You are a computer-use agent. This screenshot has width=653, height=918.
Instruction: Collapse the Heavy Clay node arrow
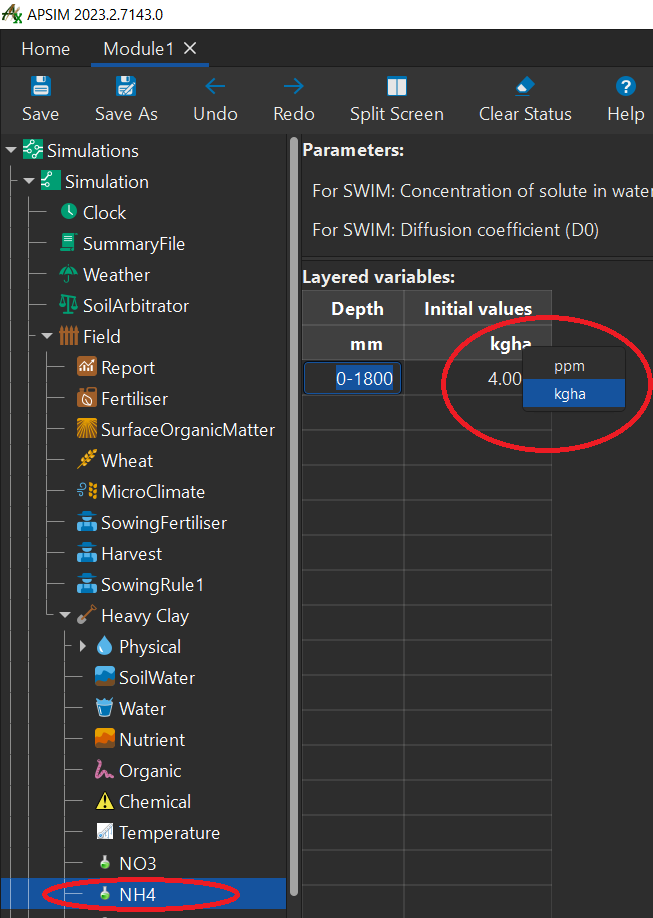point(65,615)
